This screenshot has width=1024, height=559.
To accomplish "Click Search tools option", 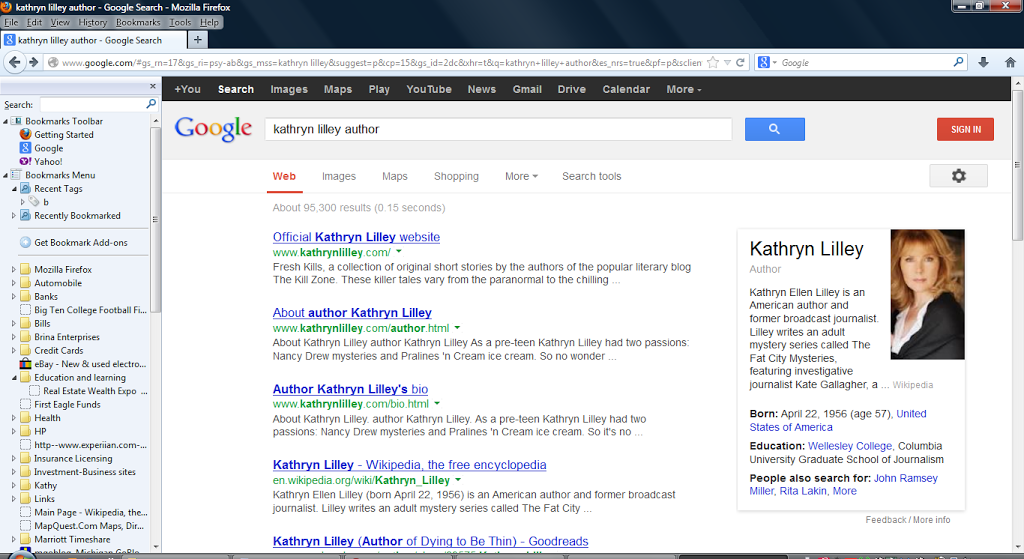I will pos(592,176).
